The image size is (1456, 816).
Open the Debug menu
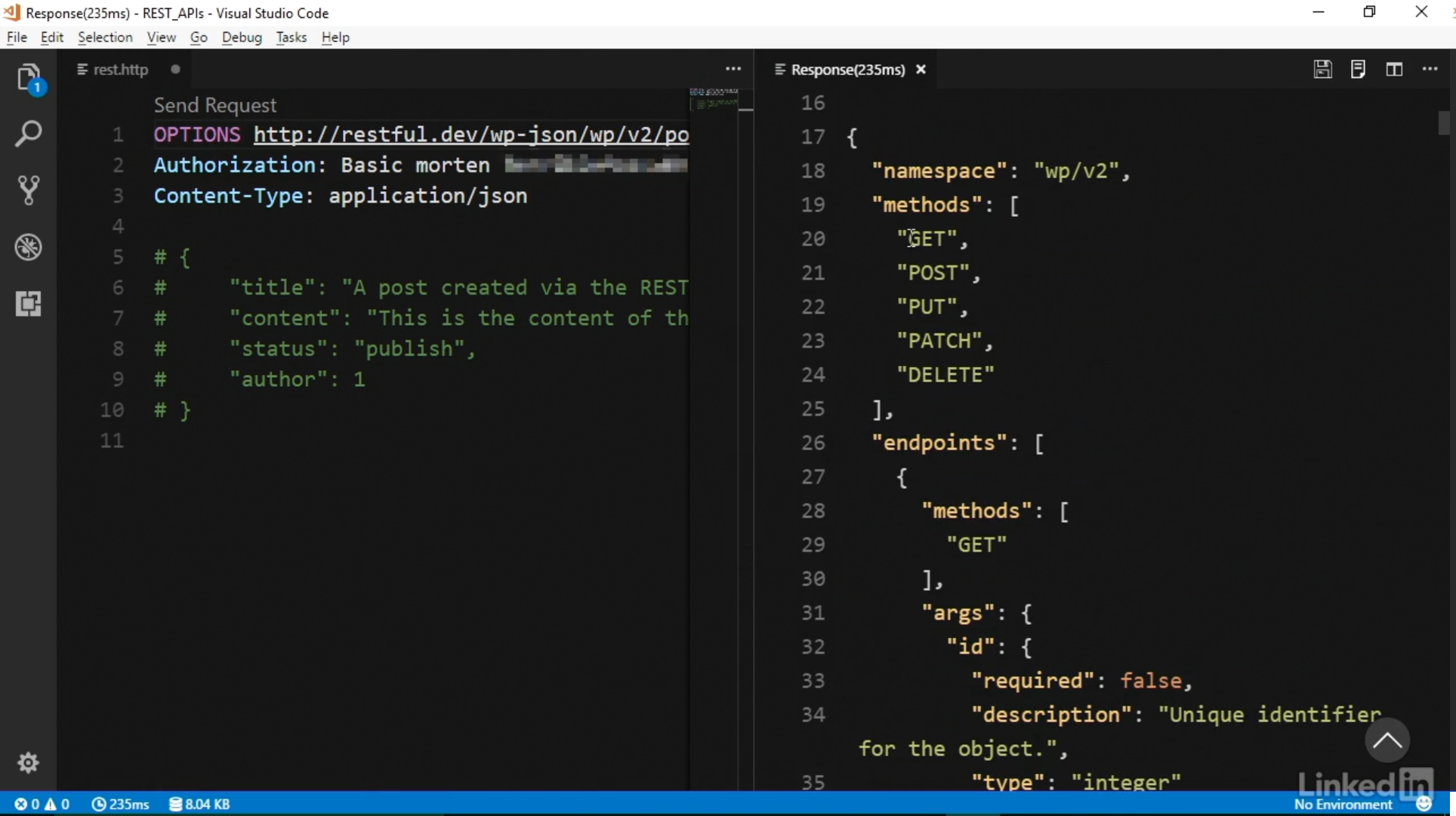click(242, 38)
